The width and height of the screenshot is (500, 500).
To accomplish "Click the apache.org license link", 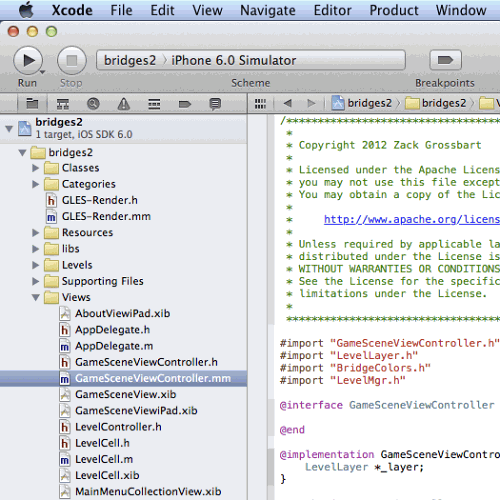I will click(412, 219).
